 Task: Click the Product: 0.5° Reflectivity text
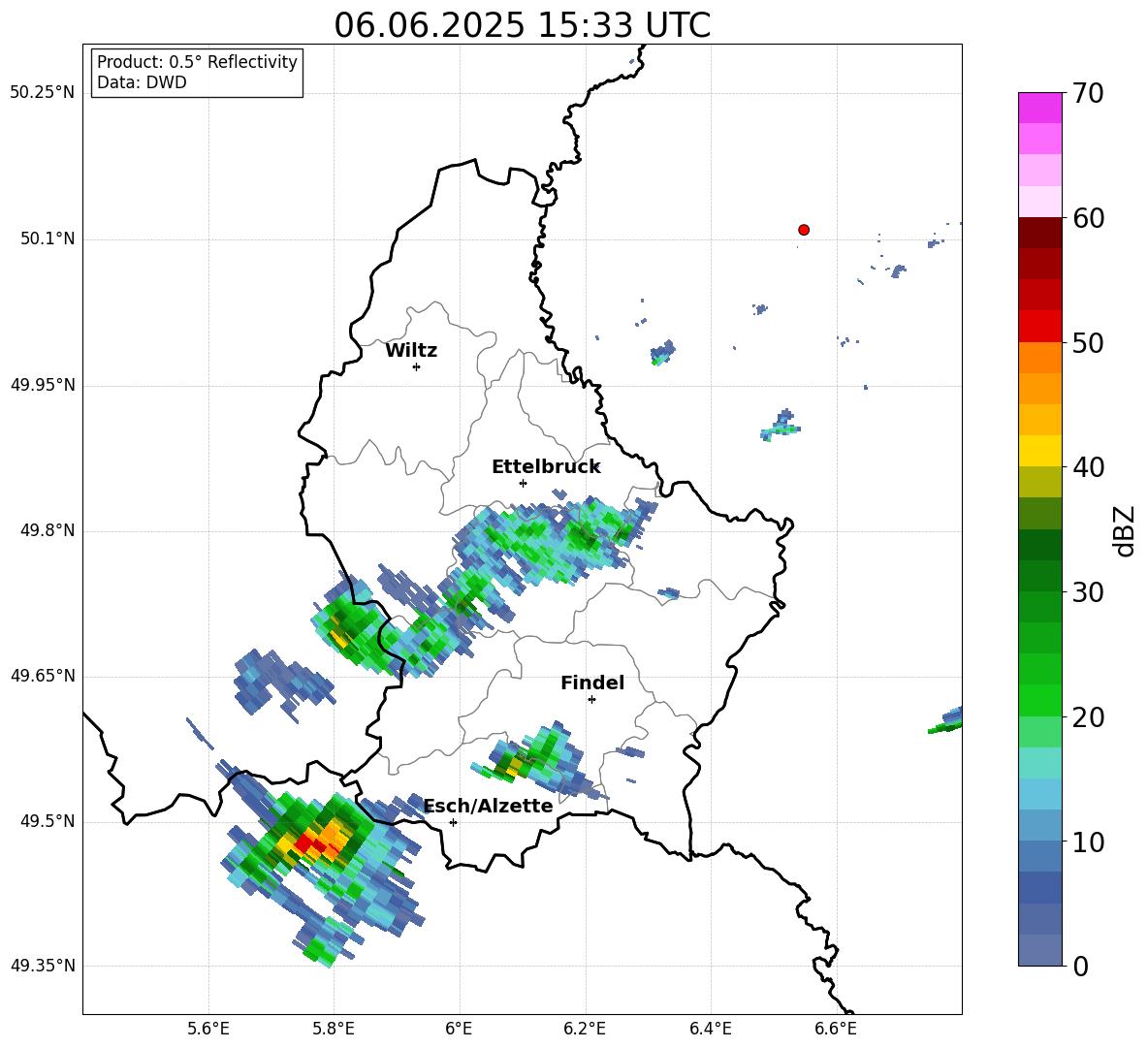pyautogui.click(x=197, y=61)
